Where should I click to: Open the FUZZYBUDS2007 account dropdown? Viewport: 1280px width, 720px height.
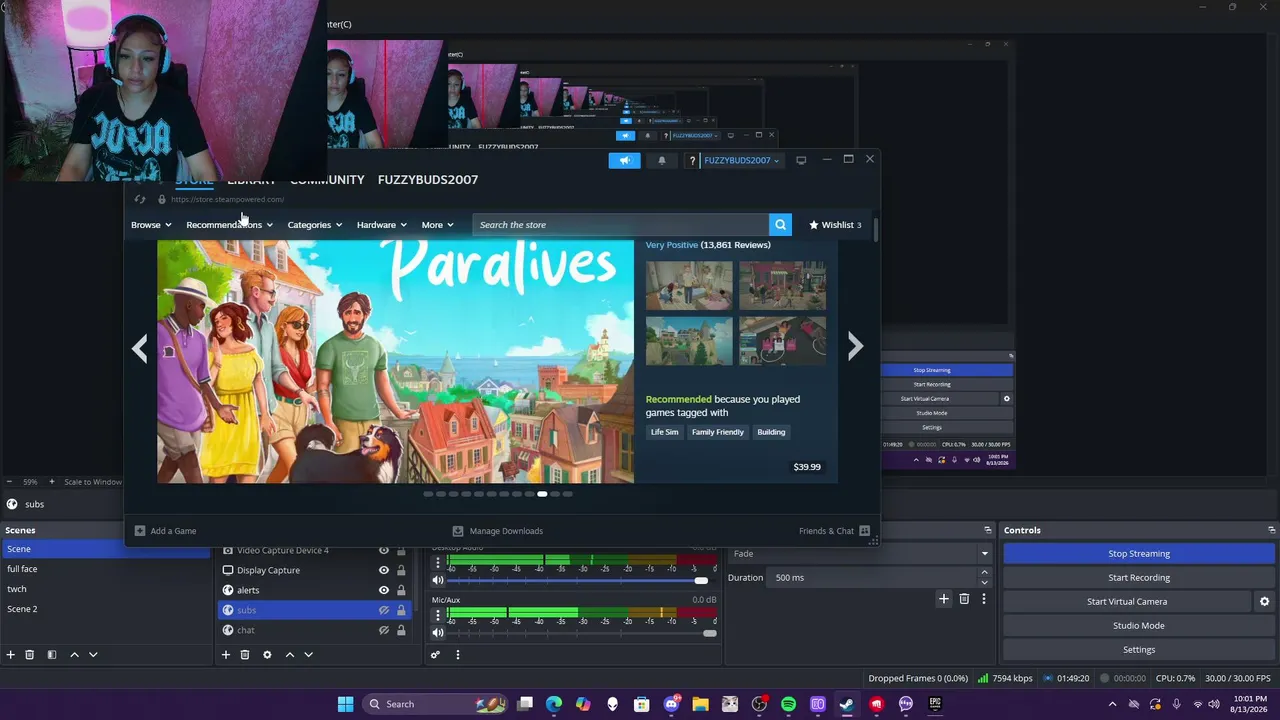741,160
